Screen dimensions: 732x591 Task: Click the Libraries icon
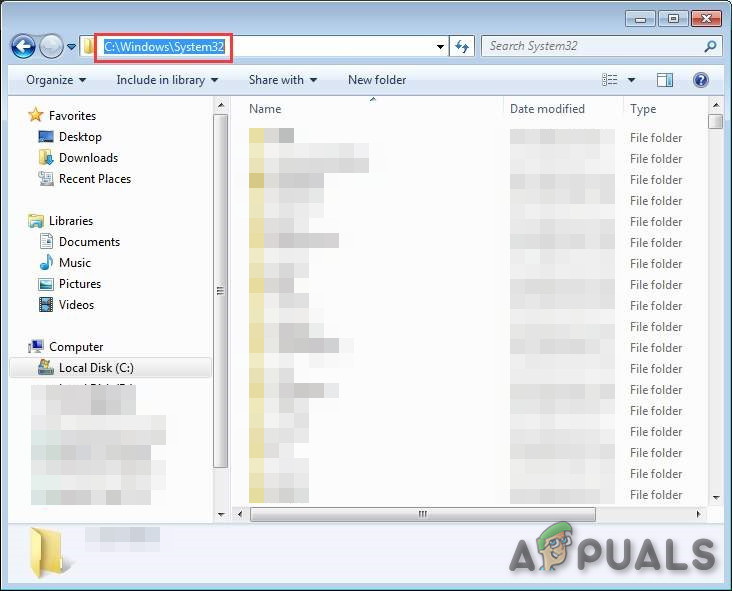tap(35, 221)
